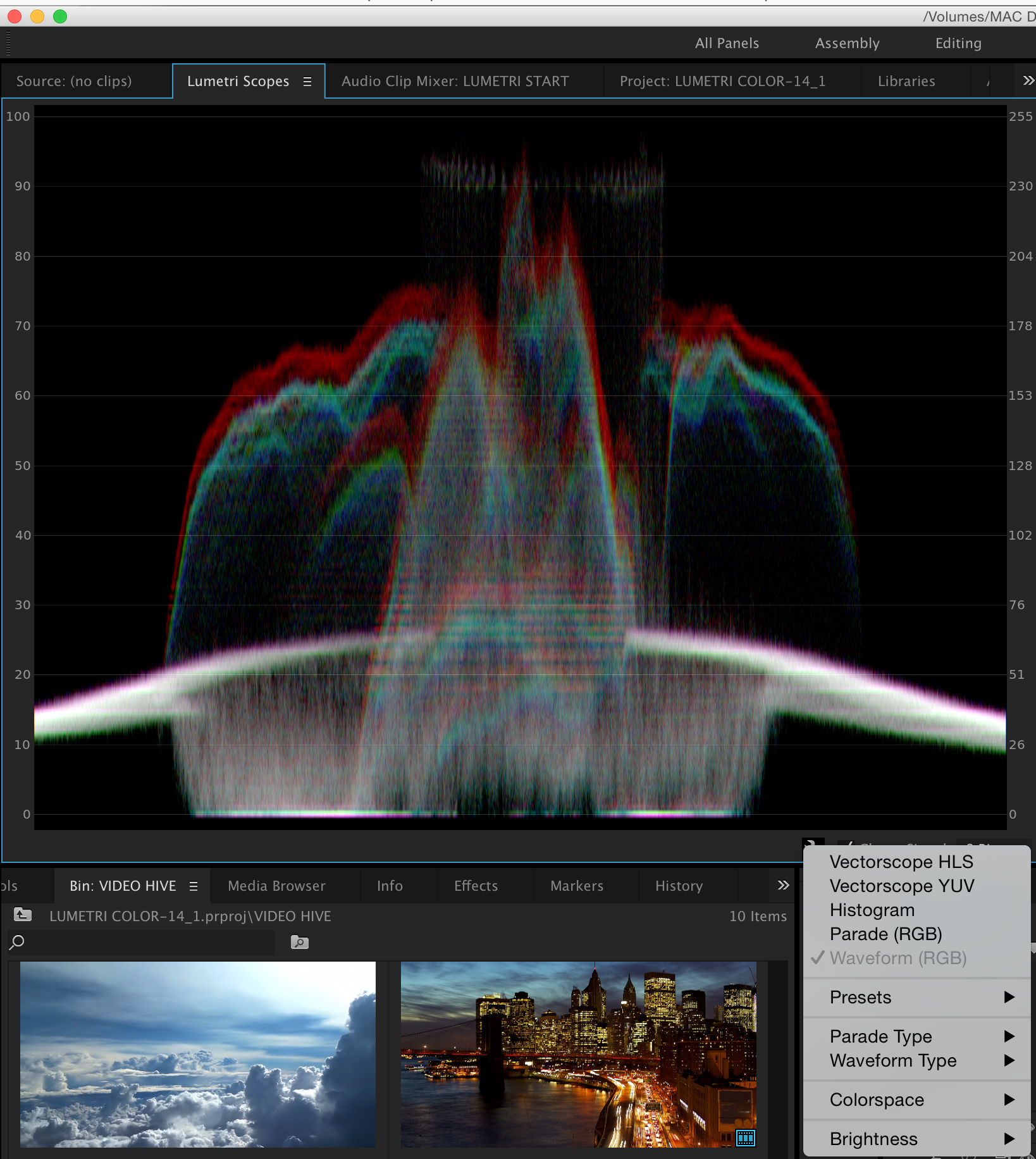Enable Vectorscope HLS in context menu
This screenshot has width=1036, height=1159.
point(916,862)
